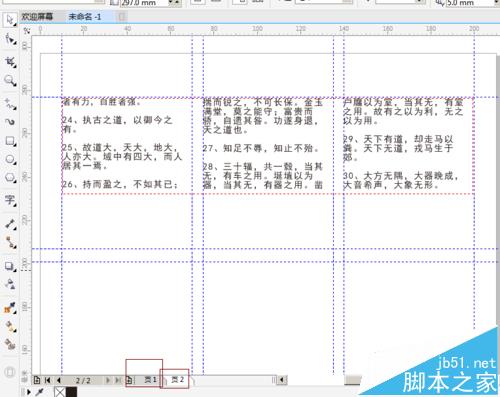
Task: Select the Shape tool
Action: (10, 40)
